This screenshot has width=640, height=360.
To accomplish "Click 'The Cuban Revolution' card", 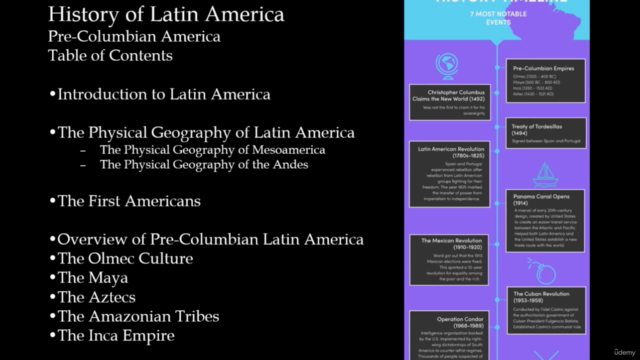I will pyautogui.click(x=547, y=311).
